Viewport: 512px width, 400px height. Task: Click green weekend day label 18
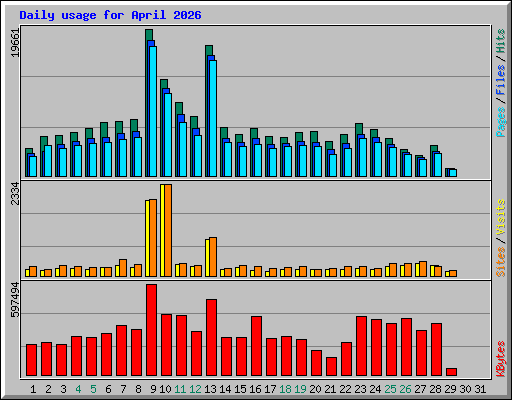coord(285,389)
